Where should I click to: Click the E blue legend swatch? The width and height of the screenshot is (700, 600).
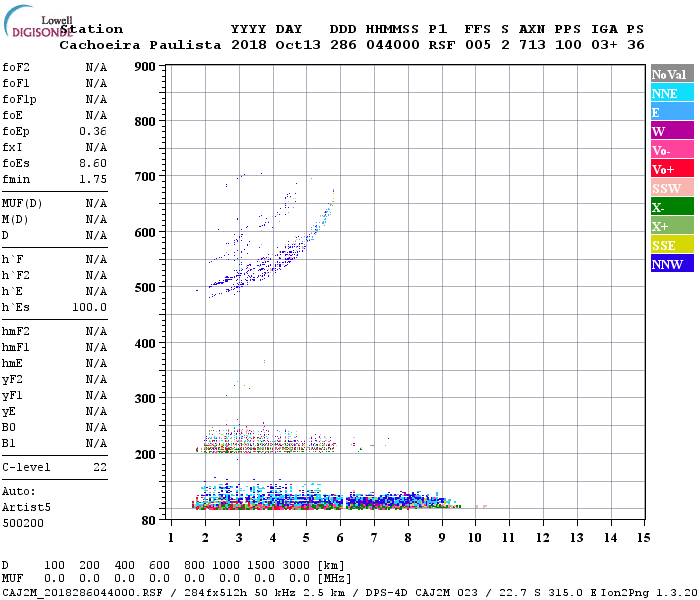coord(672,112)
